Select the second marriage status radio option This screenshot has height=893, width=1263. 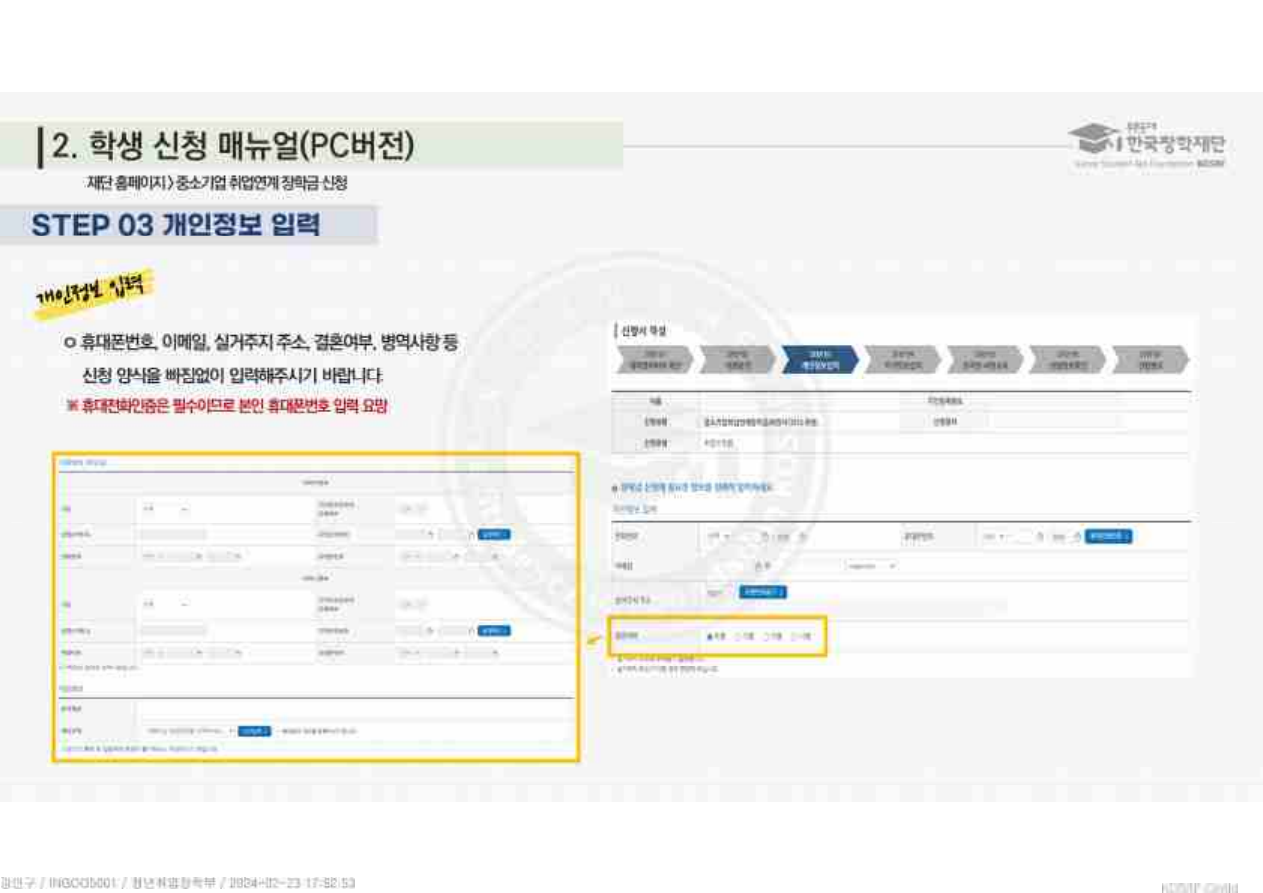click(x=738, y=636)
